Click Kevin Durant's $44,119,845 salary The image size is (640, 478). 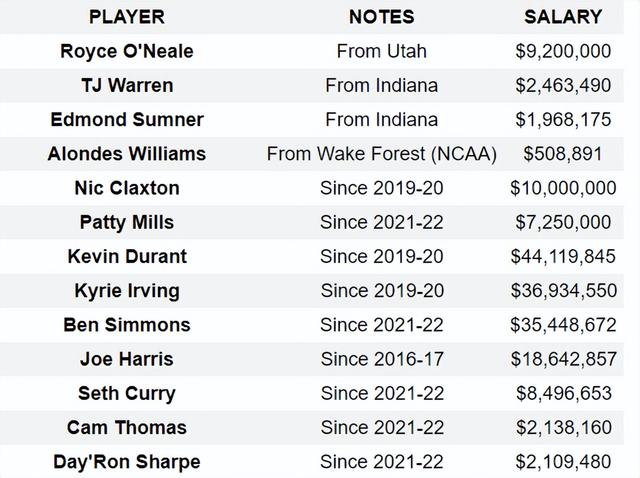(x=563, y=257)
